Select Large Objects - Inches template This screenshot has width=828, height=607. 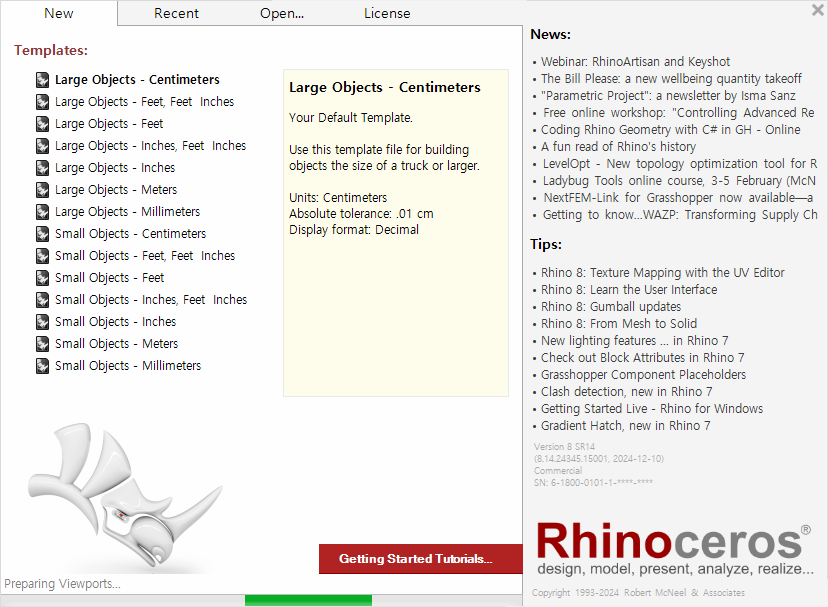[115, 168]
